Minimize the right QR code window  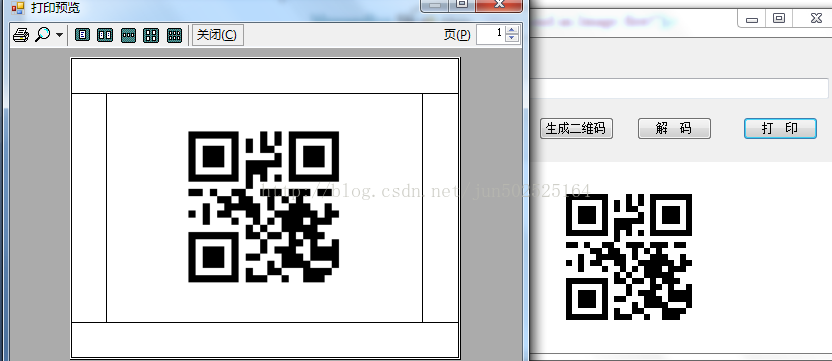(751, 19)
